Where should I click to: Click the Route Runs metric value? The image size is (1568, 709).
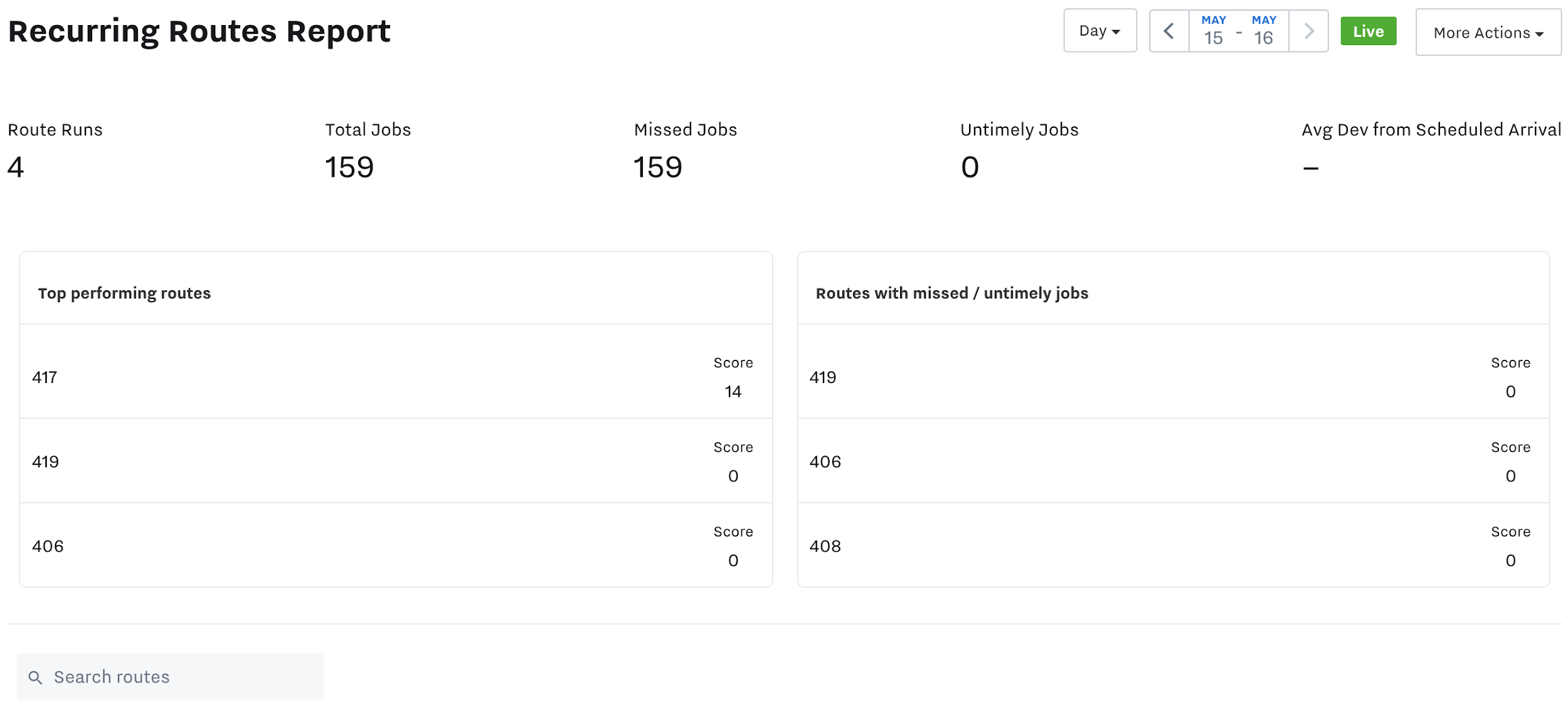16,167
